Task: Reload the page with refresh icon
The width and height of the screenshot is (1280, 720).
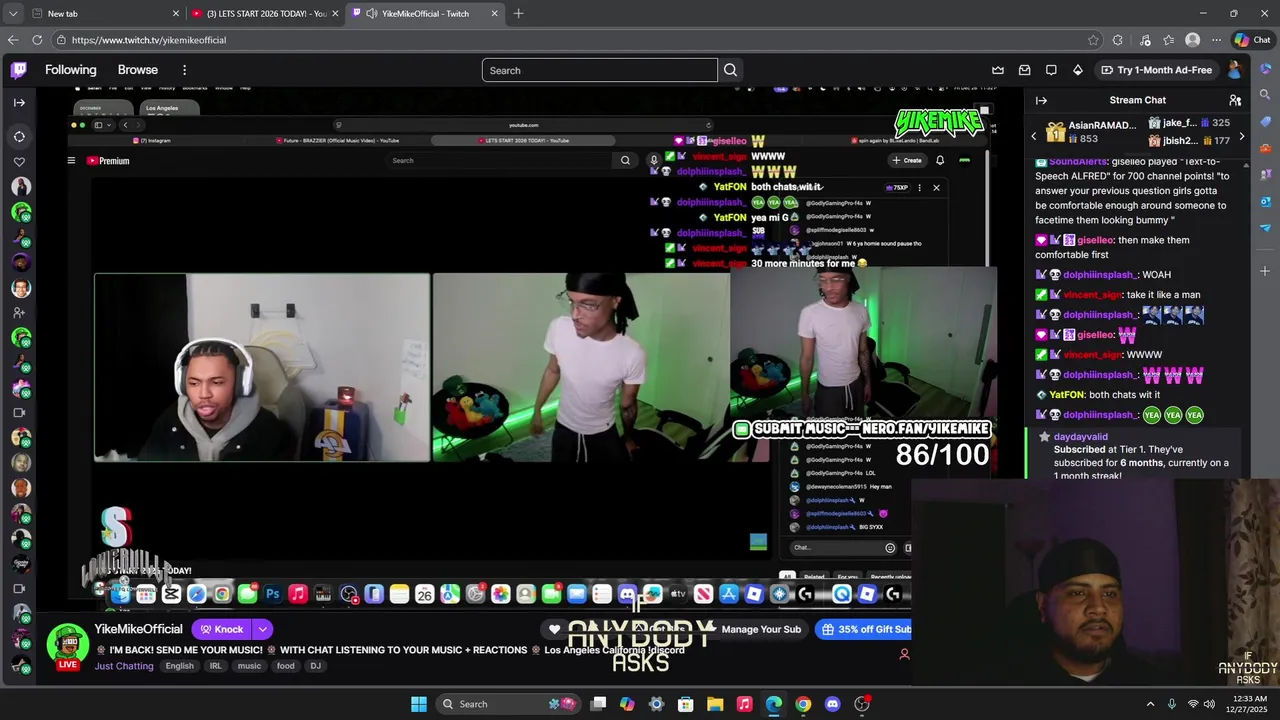Action: tap(37, 40)
